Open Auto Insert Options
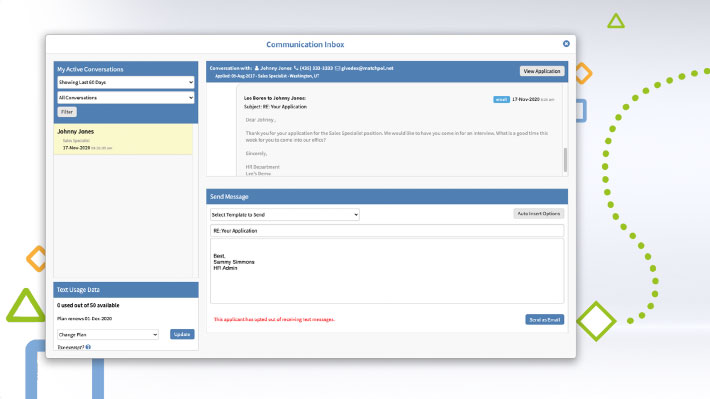This screenshot has height=399, width=710. tap(538, 214)
